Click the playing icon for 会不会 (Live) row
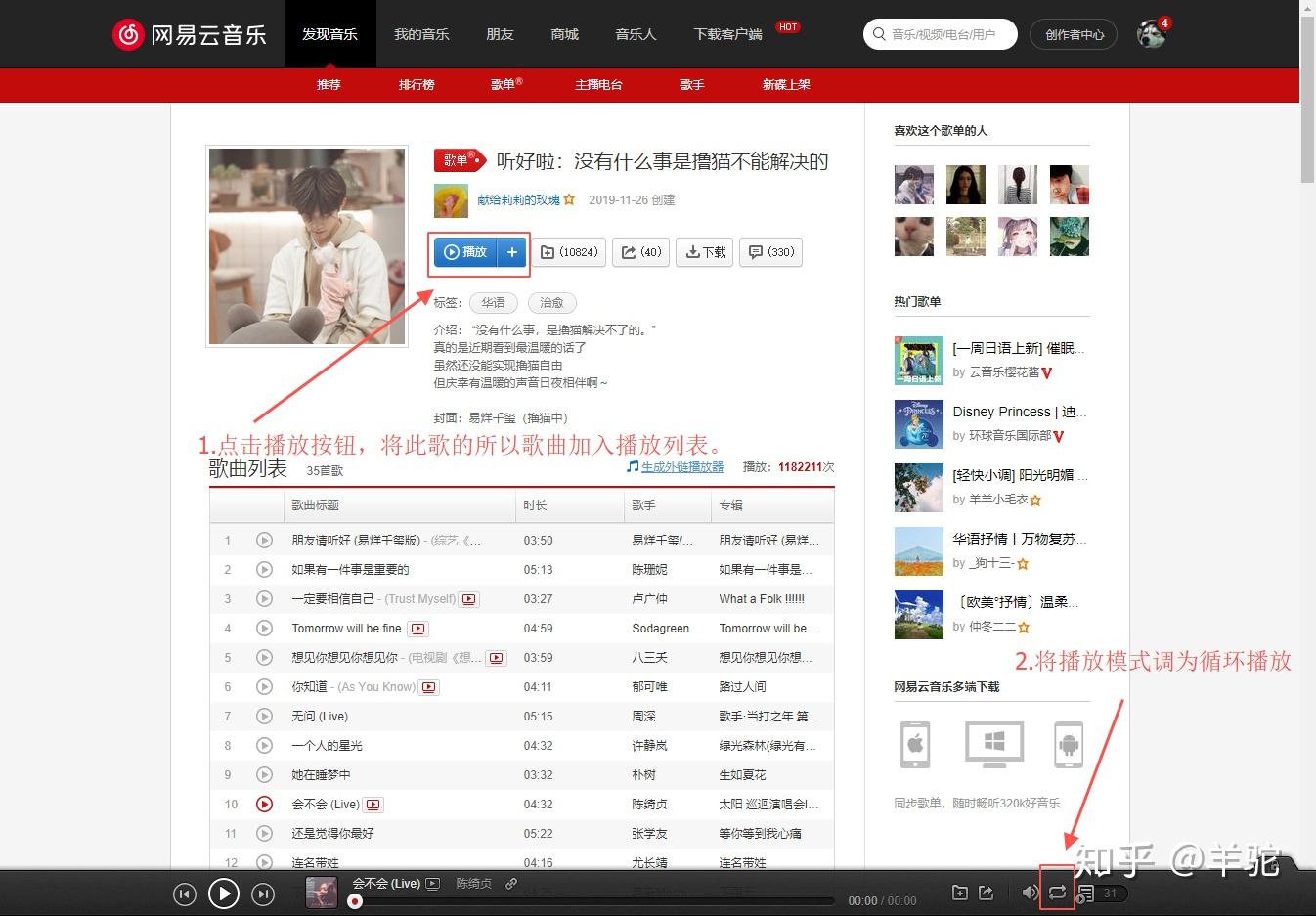 tap(264, 804)
